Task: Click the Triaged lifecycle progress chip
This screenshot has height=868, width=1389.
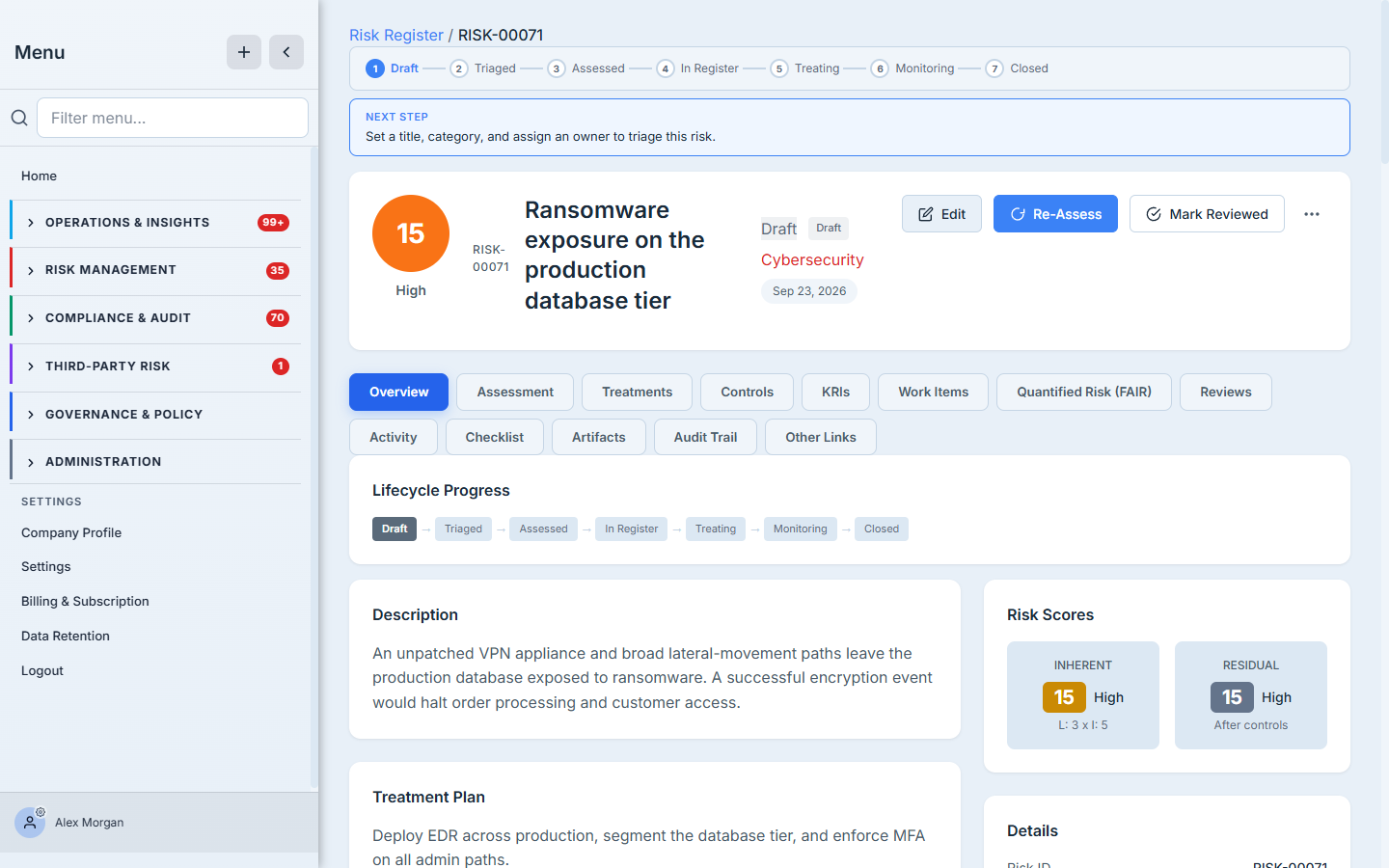Action: pyautogui.click(x=463, y=529)
